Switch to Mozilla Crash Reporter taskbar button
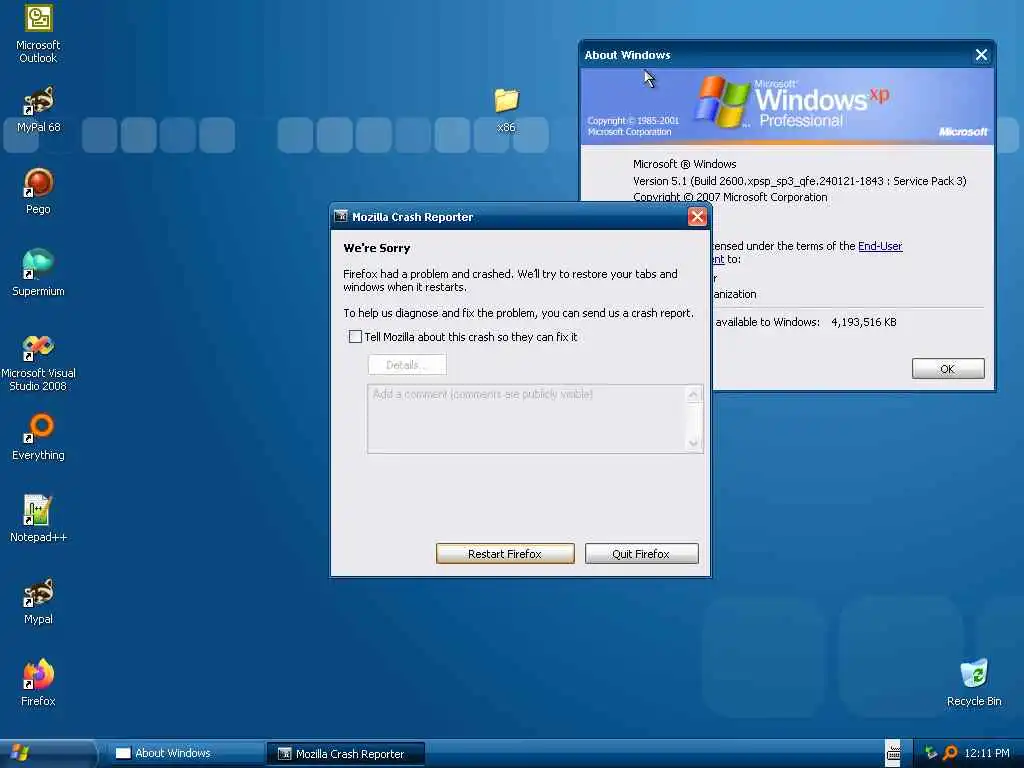 (x=345, y=753)
